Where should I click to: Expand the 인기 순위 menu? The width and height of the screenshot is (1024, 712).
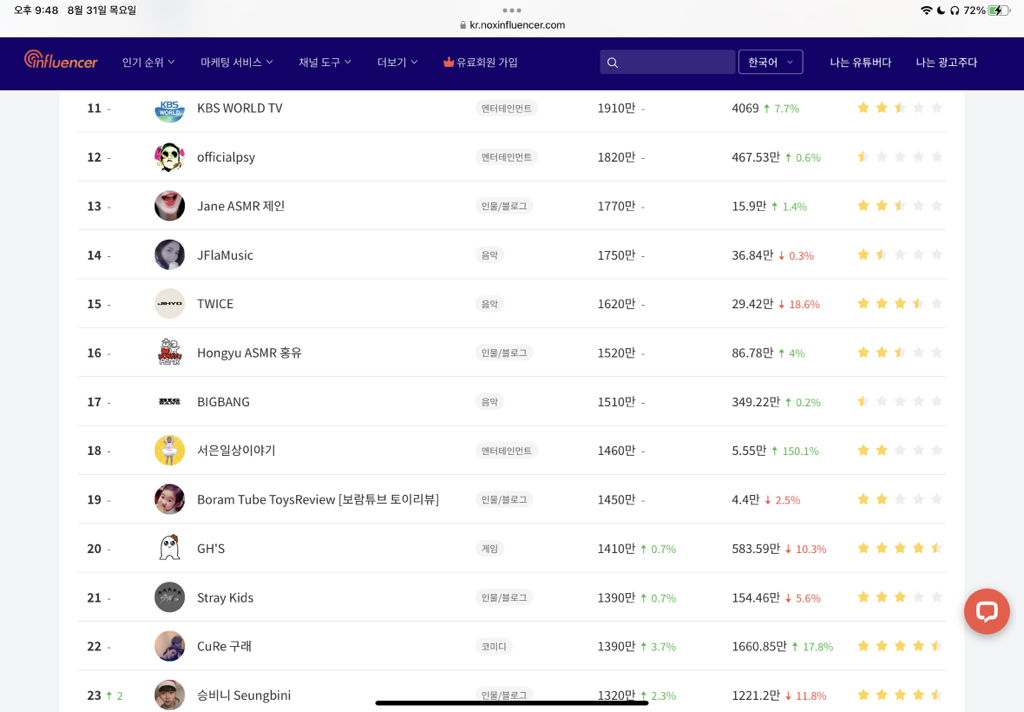(148, 62)
